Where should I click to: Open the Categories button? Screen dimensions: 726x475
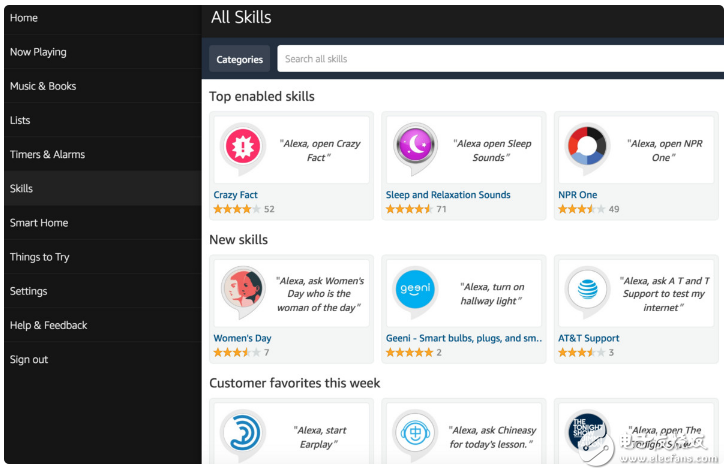(x=240, y=59)
